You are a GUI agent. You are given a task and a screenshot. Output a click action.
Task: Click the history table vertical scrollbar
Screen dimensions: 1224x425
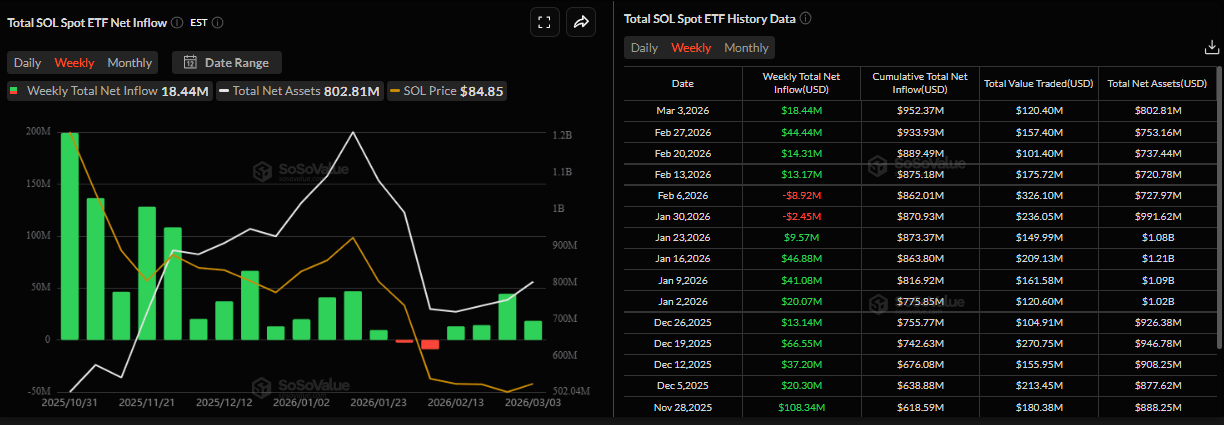pyautogui.click(x=1219, y=200)
